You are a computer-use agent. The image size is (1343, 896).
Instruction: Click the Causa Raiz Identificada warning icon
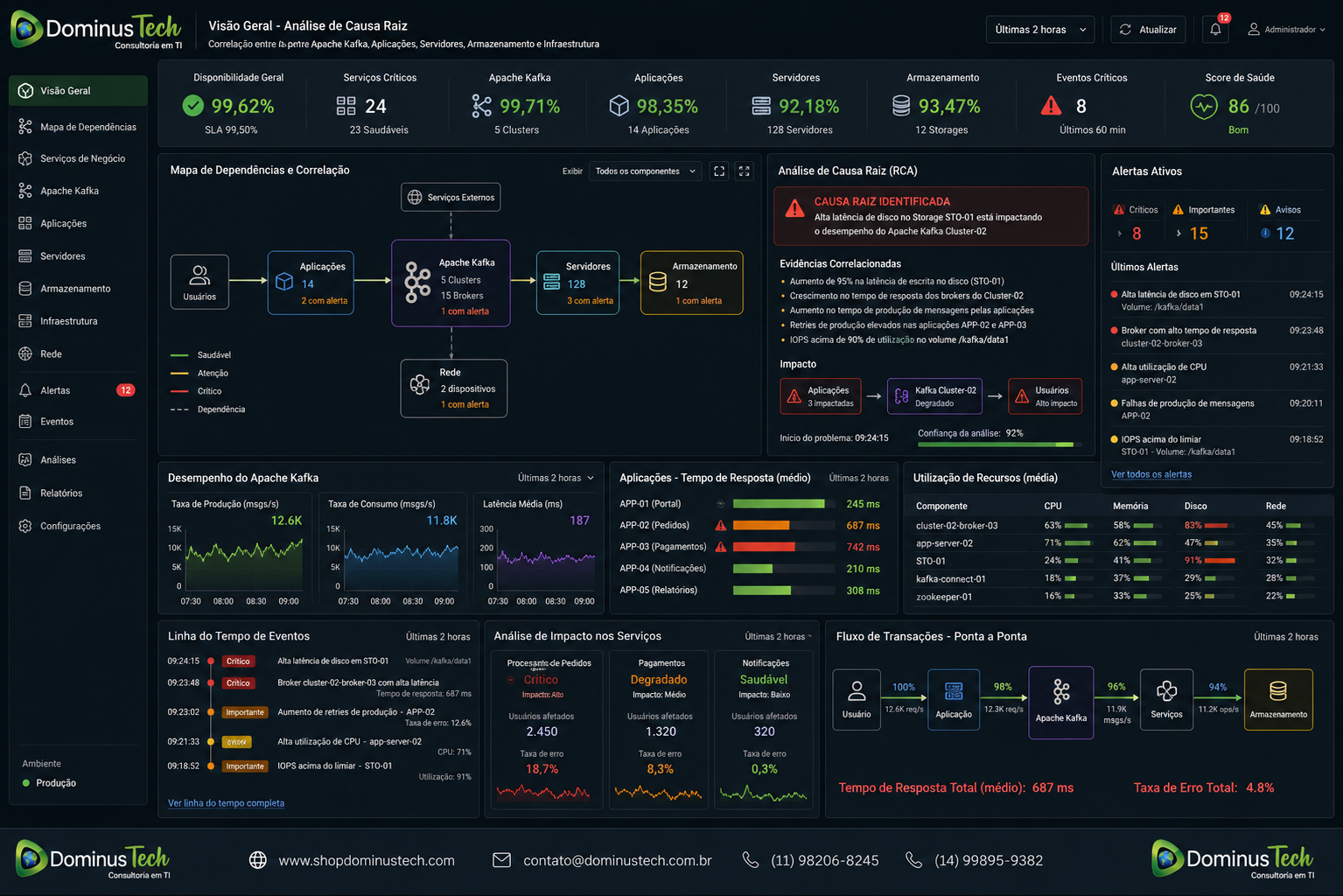(794, 208)
